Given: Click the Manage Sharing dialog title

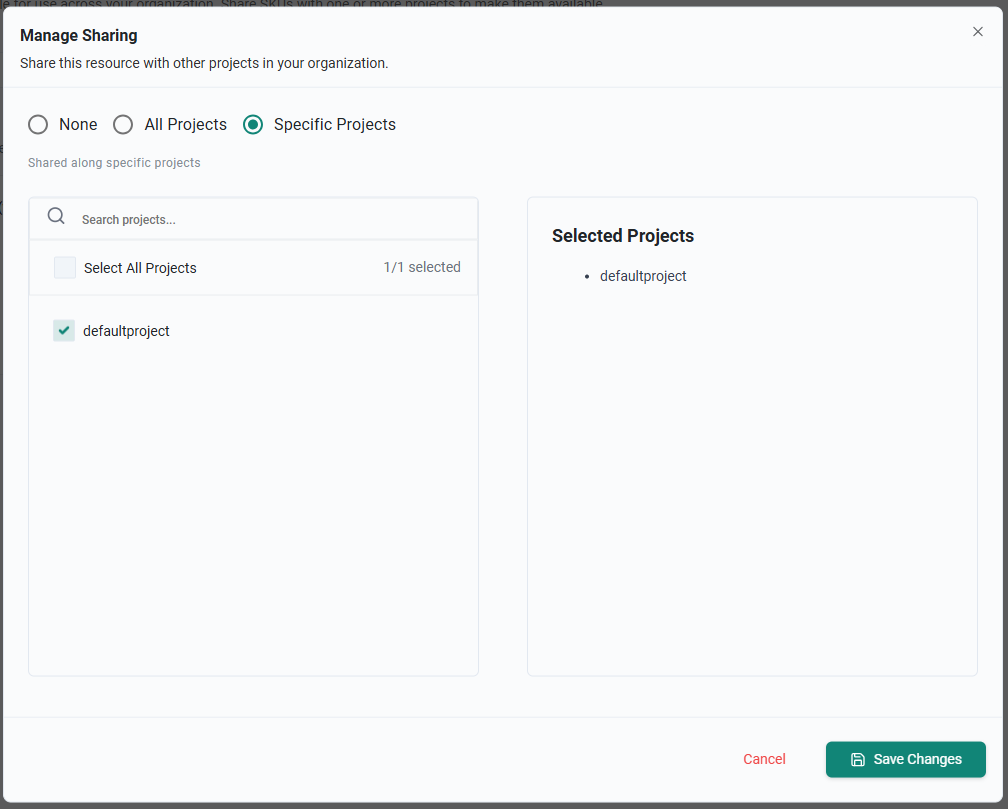Looking at the screenshot, I should [x=79, y=36].
